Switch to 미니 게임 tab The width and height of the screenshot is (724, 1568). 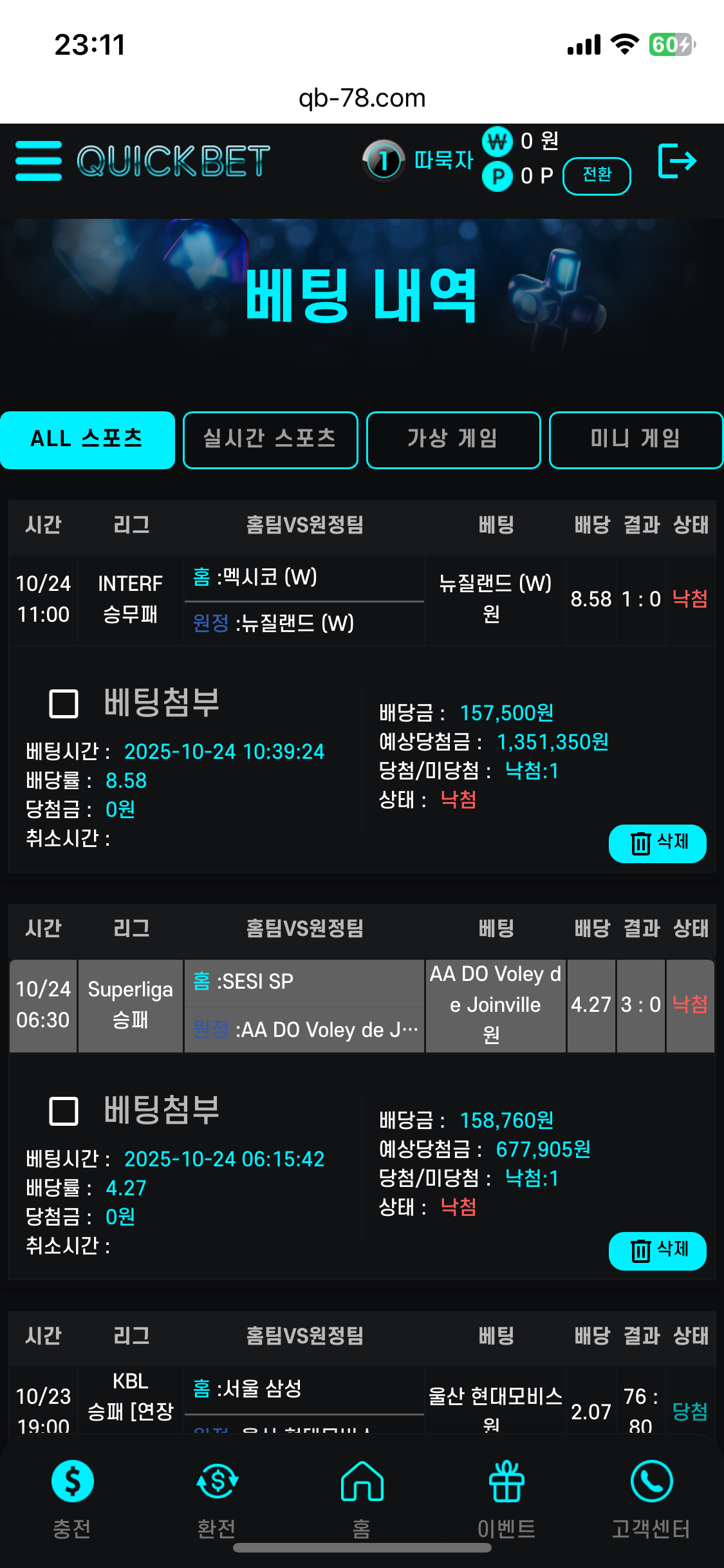(x=636, y=440)
